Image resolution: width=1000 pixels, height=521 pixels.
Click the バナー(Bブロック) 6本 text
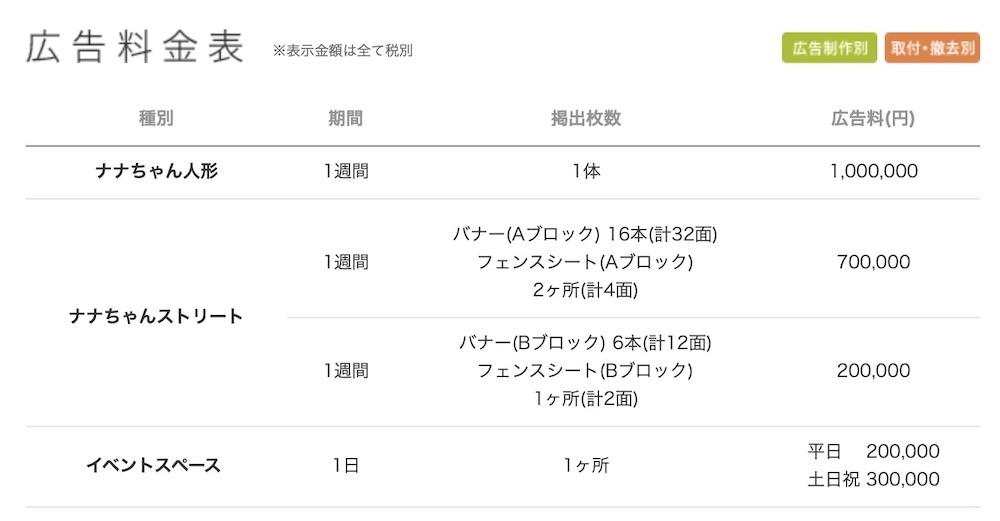click(x=585, y=343)
